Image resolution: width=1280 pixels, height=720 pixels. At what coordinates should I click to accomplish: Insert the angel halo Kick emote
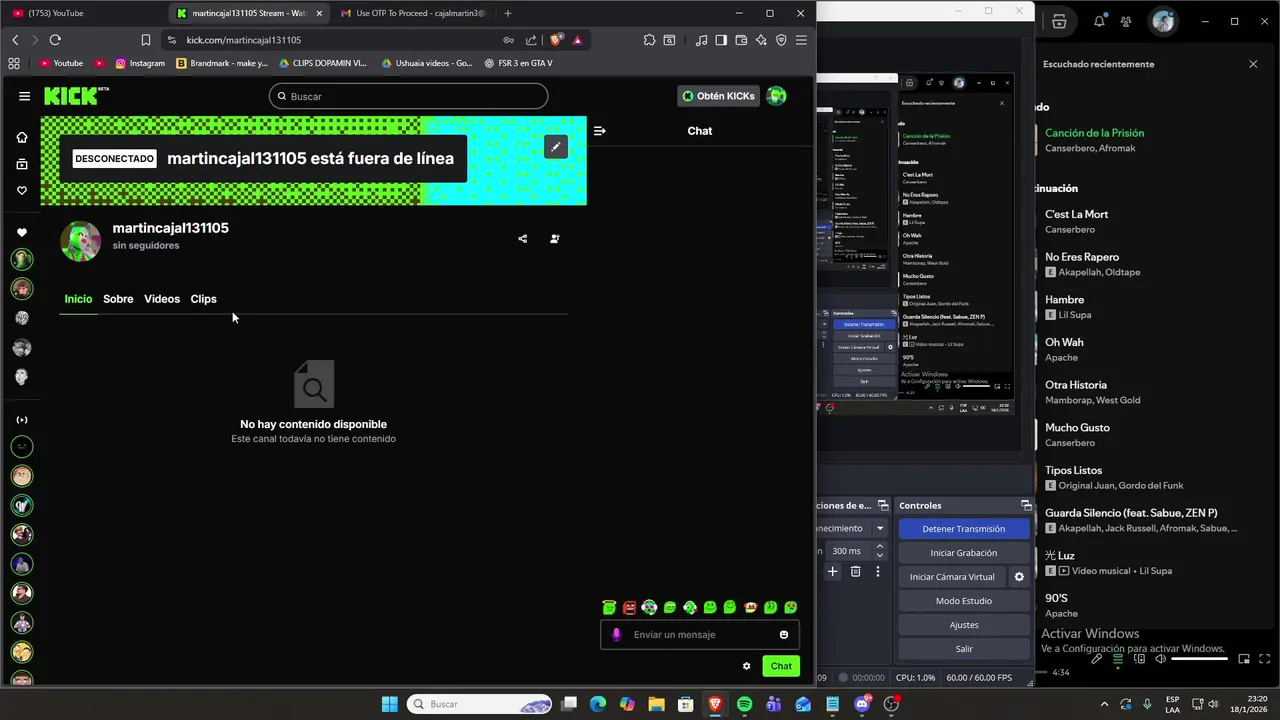[609, 607]
